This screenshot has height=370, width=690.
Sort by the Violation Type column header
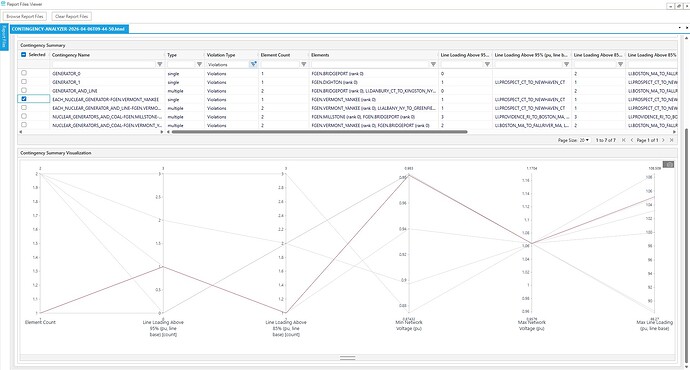(221, 55)
